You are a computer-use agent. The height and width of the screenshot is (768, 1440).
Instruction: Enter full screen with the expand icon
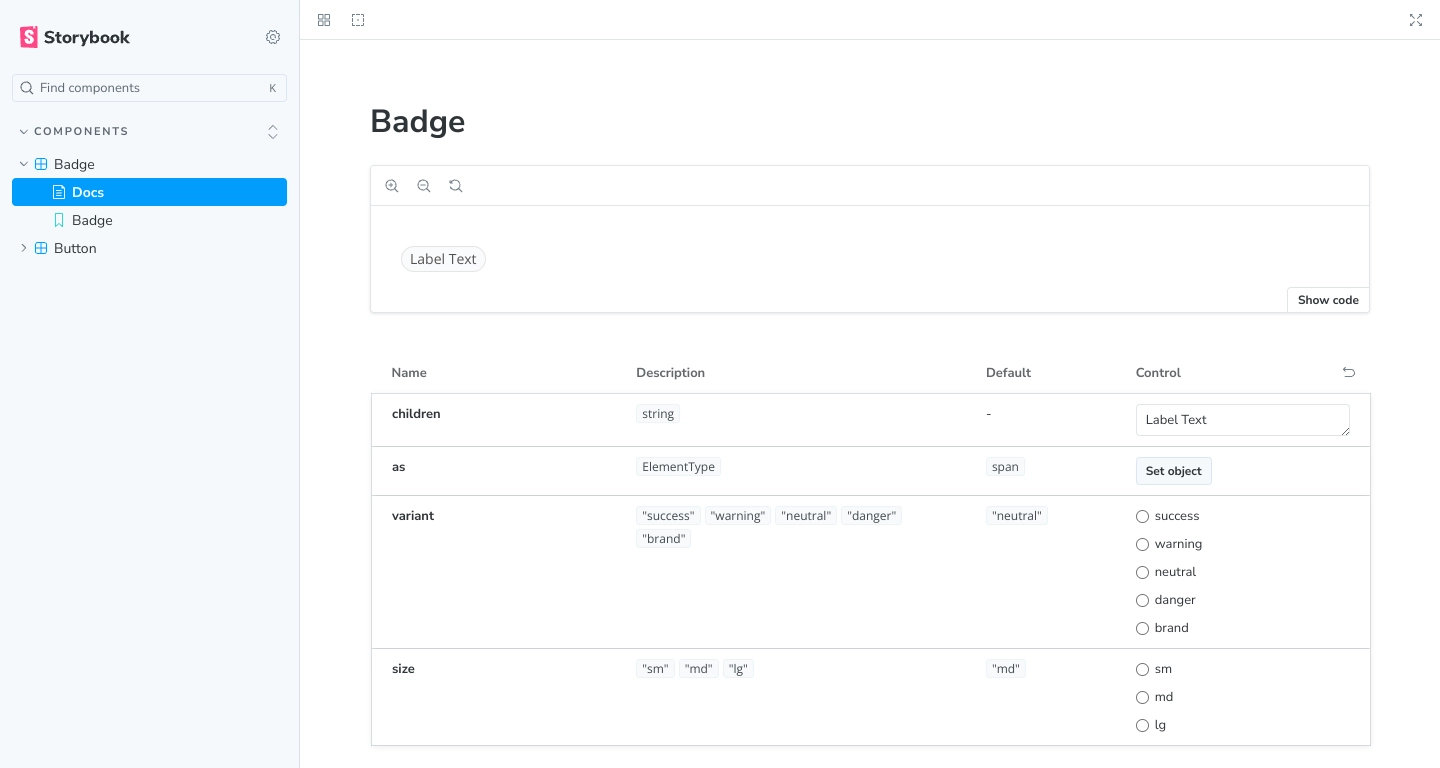(x=1416, y=20)
